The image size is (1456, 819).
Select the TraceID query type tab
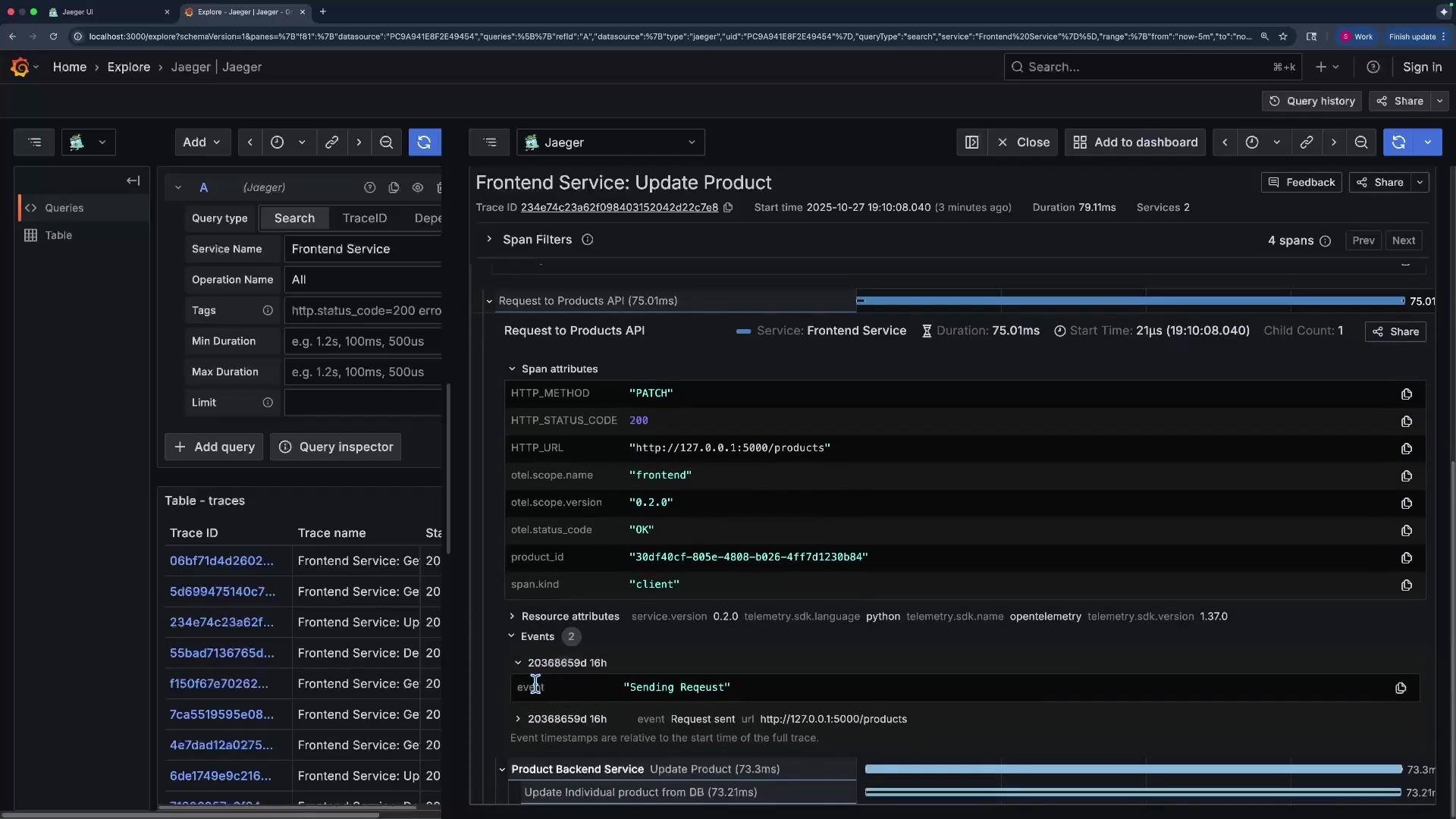click(365, 218)
